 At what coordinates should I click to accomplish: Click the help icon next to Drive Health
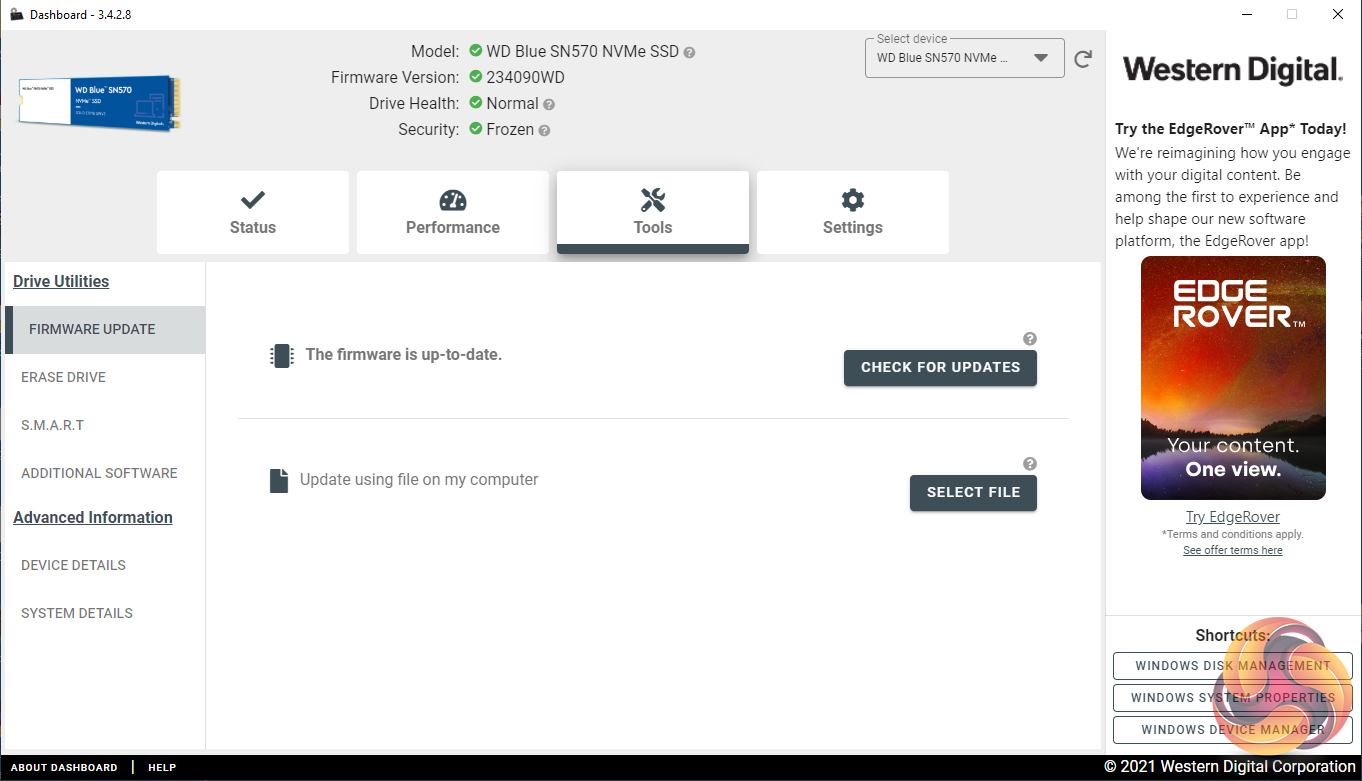549,104
